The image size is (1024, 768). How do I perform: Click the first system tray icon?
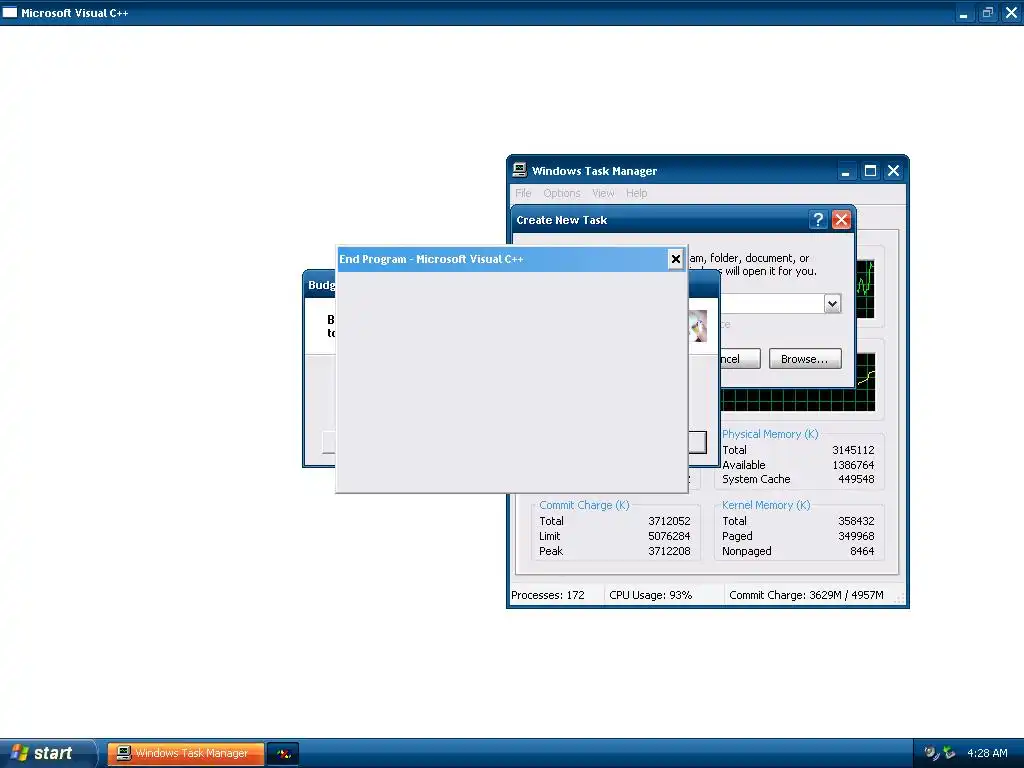click(x=931, y=753)
